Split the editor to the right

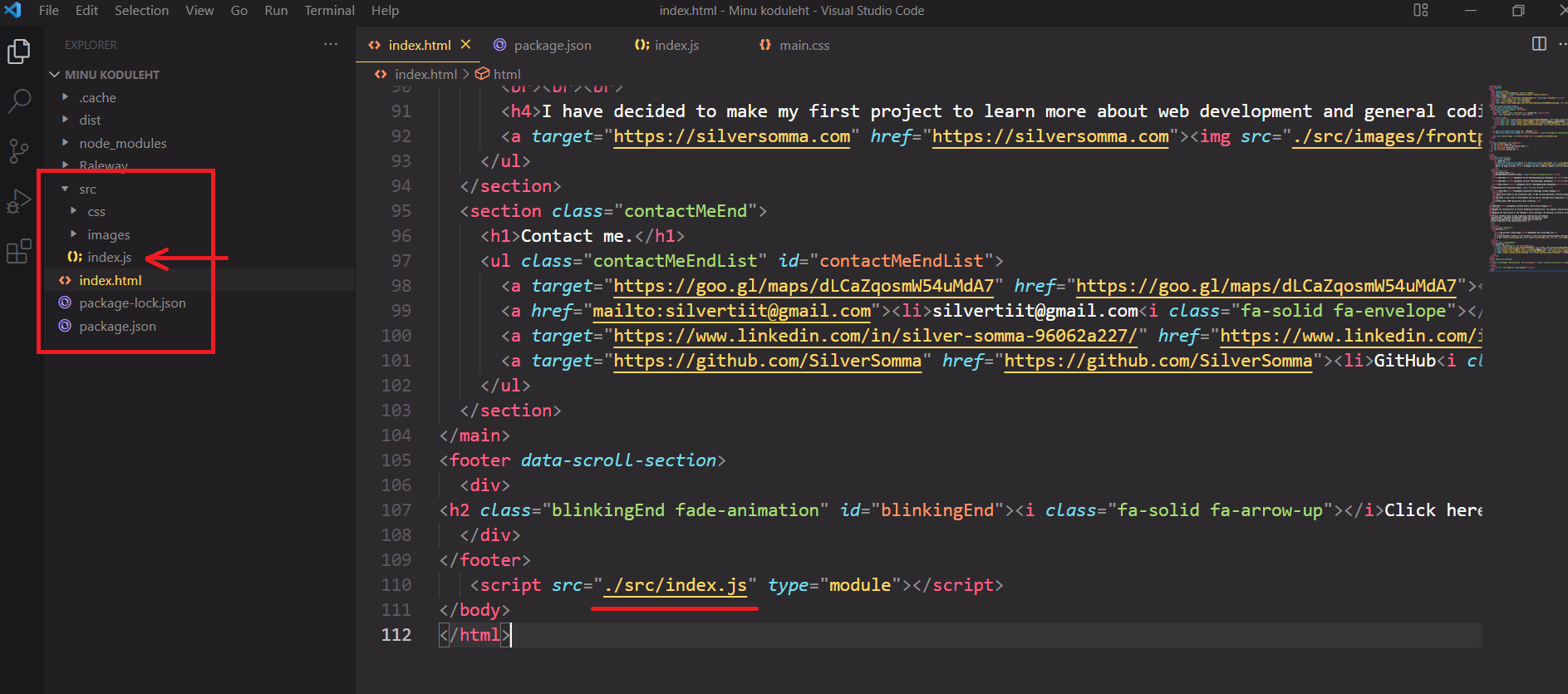pyautogui.click(x=1539, y=44)
